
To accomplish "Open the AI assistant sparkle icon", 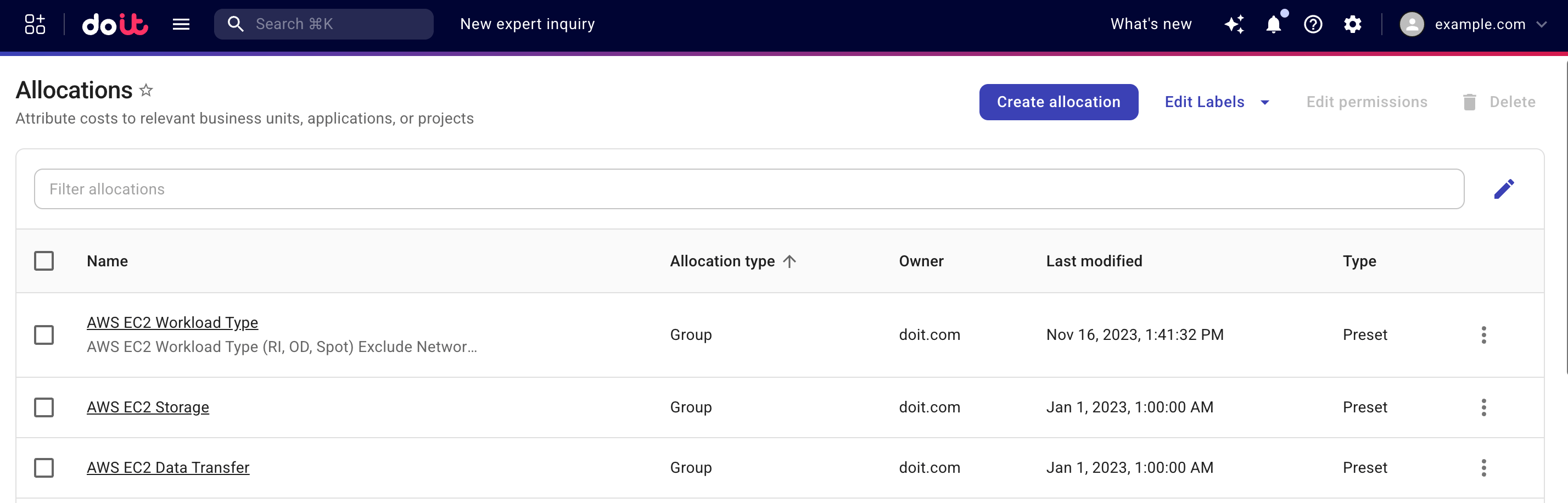I will [x=1234, y=24].
